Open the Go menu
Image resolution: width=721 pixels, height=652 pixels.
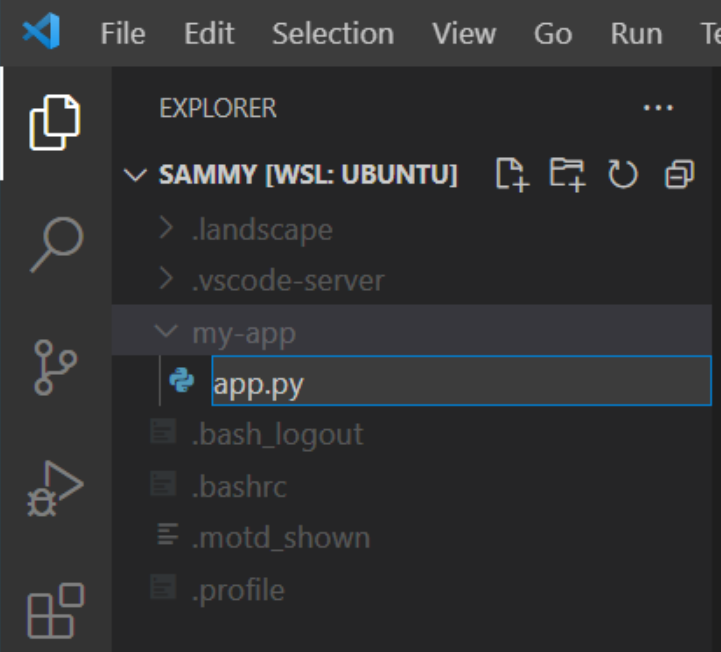553,34
